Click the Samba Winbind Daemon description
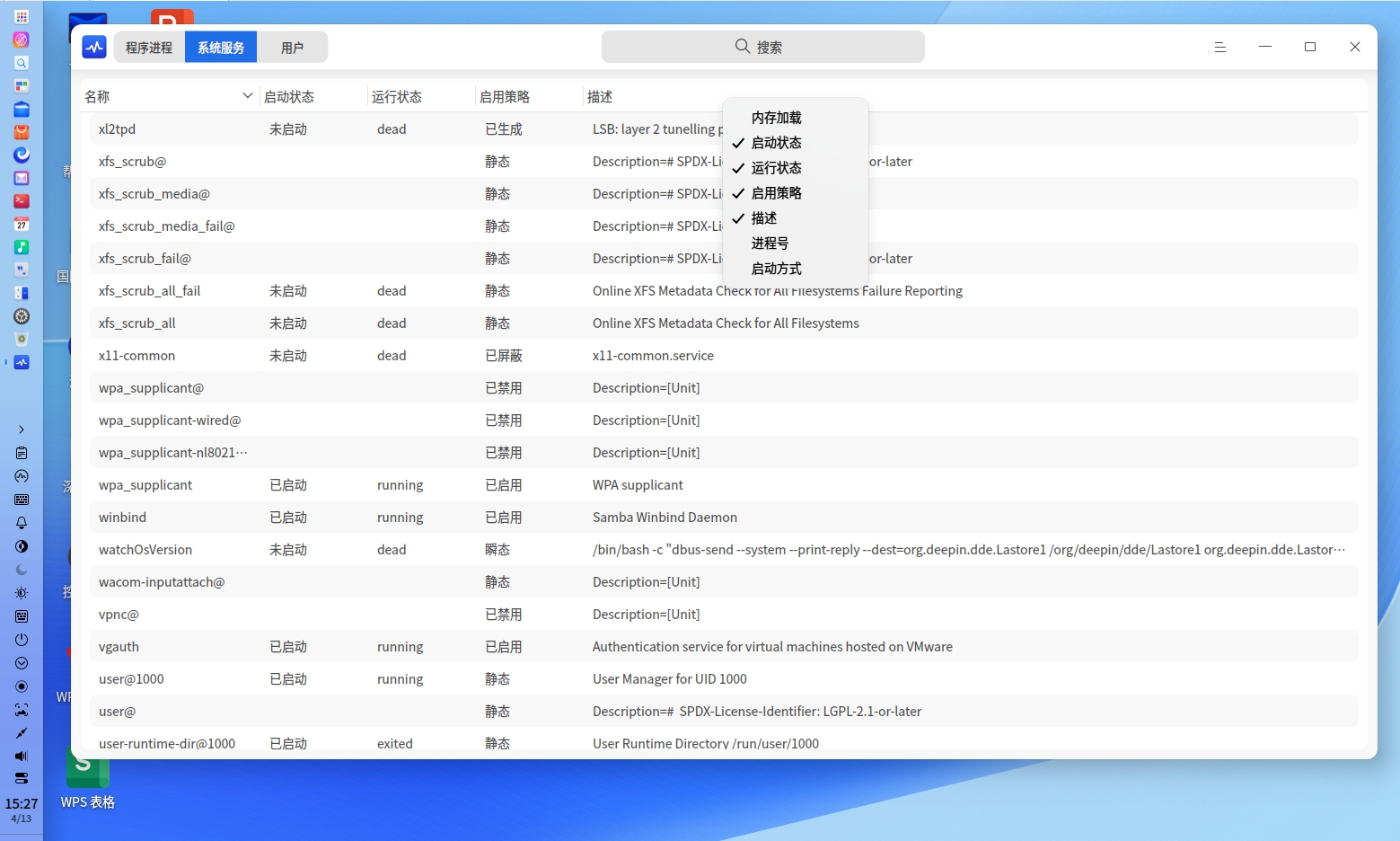Viewport: 1400px width, 841px height. coord(665,518)
